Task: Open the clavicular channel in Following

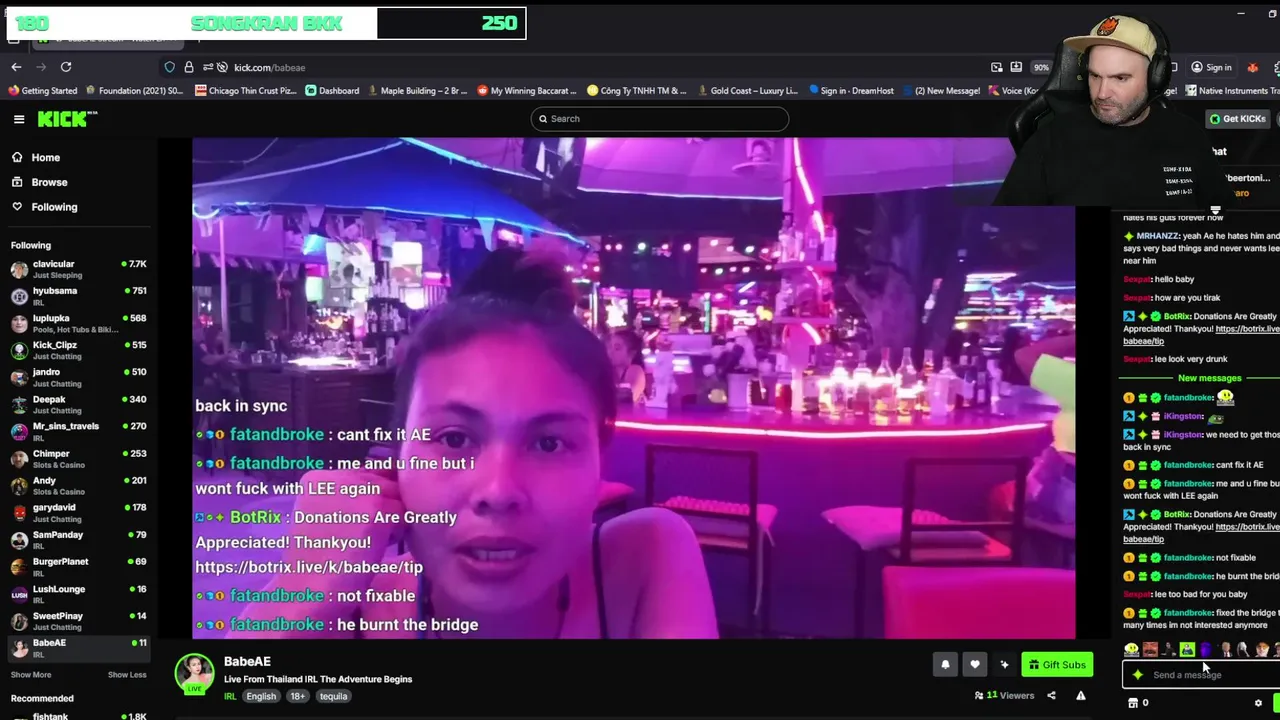Action: click(78, 269)
